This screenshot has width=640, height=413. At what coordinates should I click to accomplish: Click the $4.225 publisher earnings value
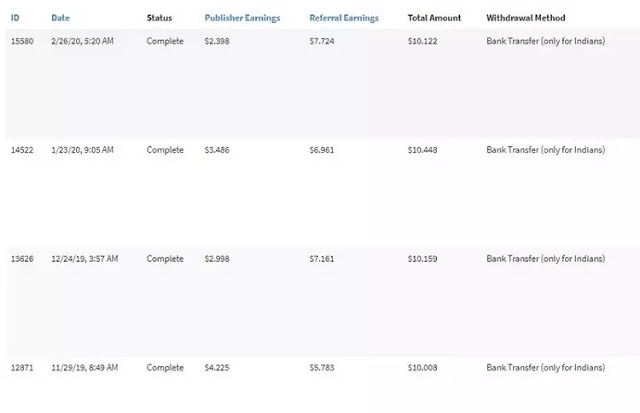click(218, 368)
